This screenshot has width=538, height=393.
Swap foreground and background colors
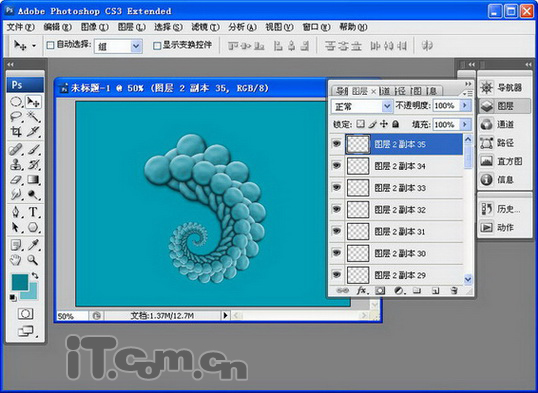click(x=35, y=275)
